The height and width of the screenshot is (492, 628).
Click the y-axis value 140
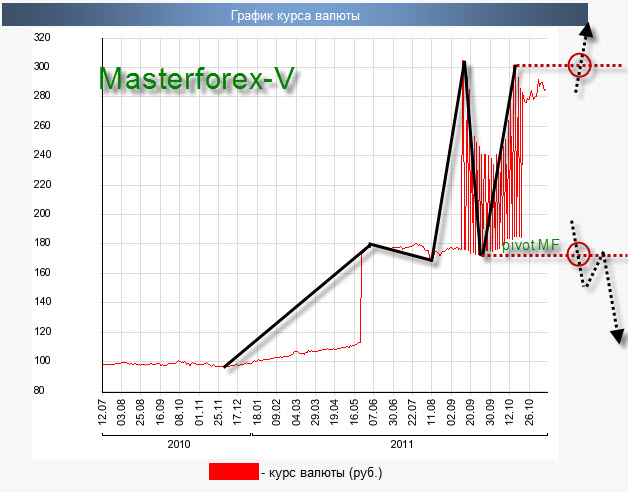point(42,302)
